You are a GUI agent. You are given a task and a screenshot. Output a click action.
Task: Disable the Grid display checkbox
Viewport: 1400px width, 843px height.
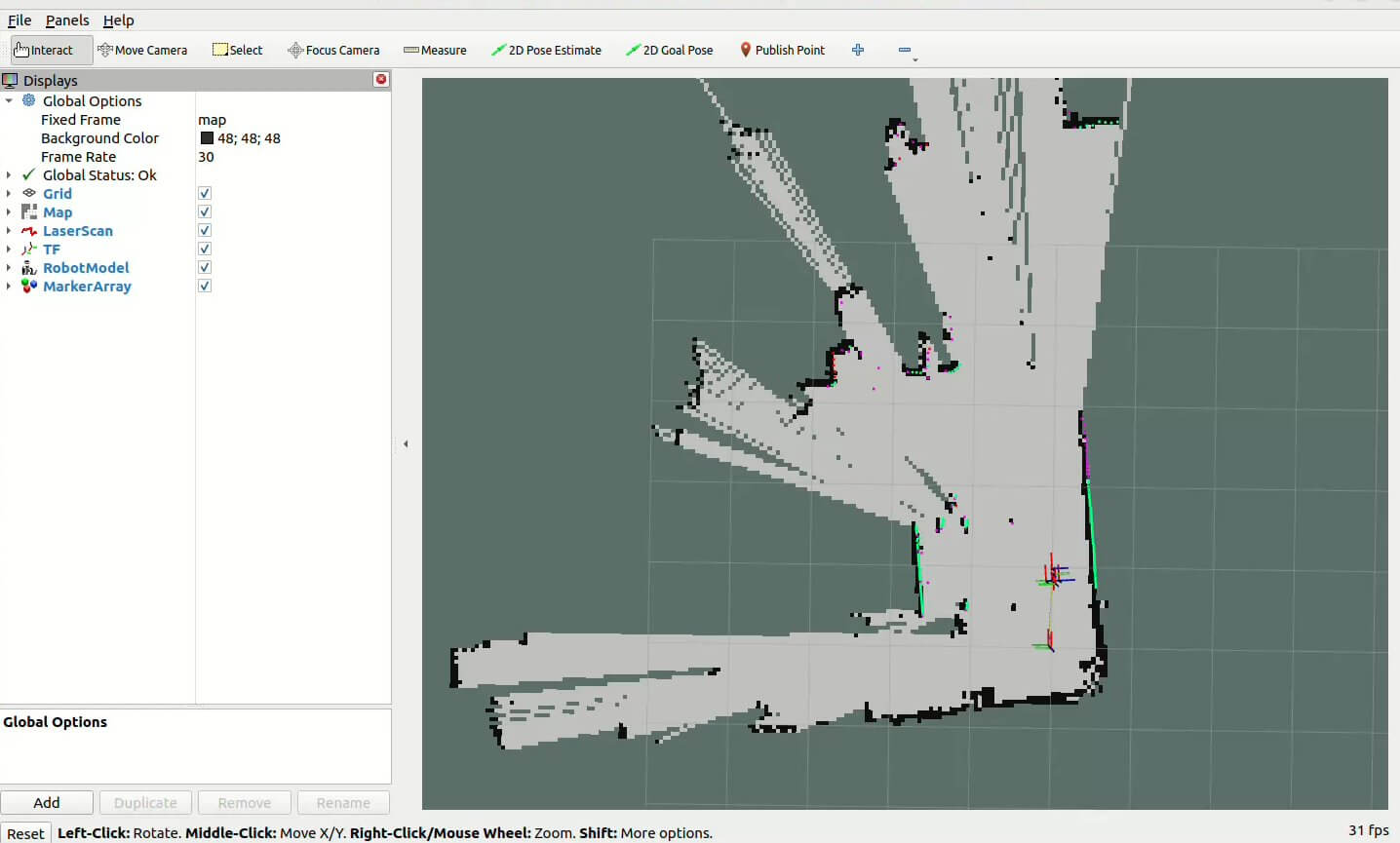205,194
